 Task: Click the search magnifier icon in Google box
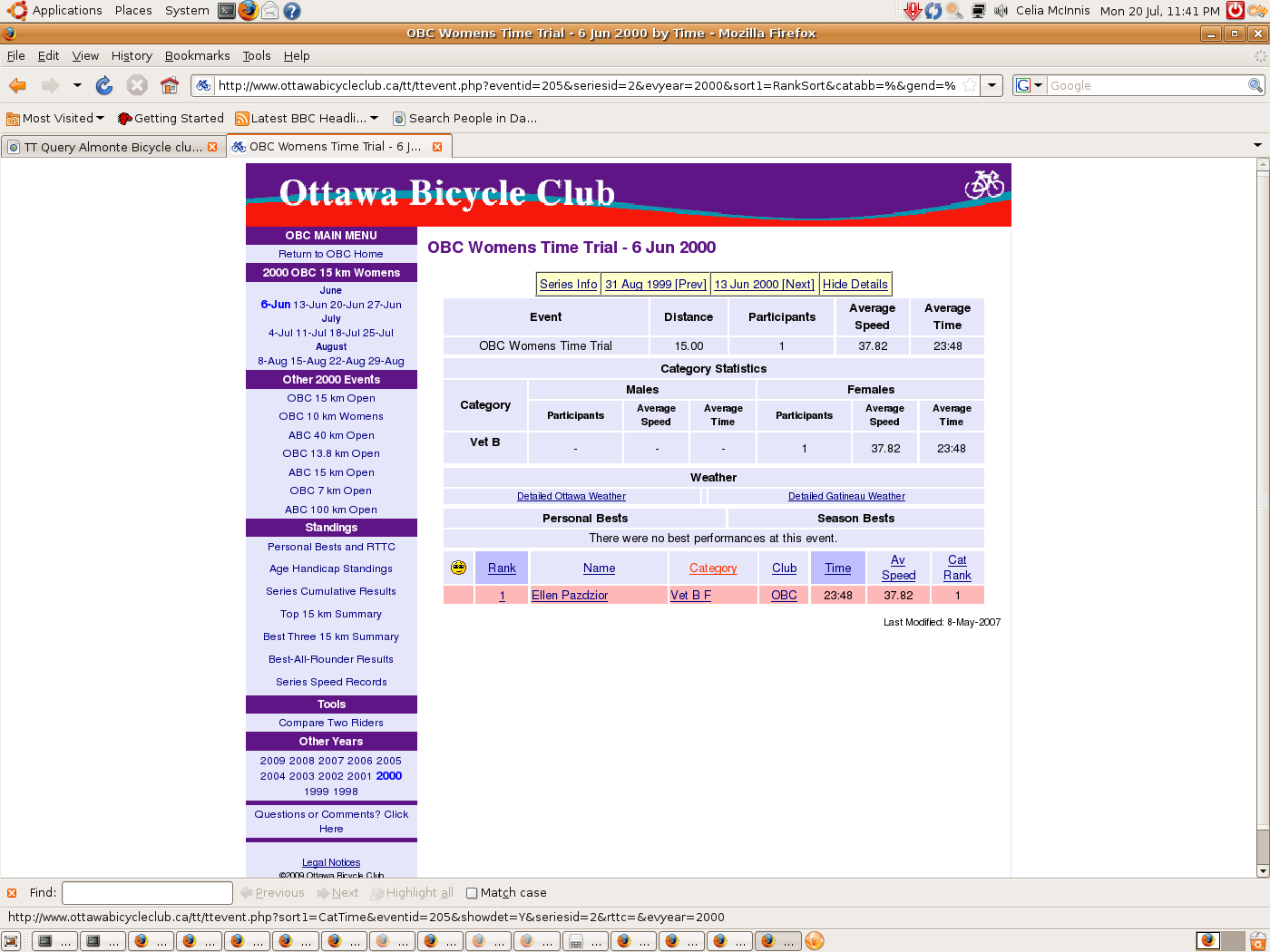1255,85
